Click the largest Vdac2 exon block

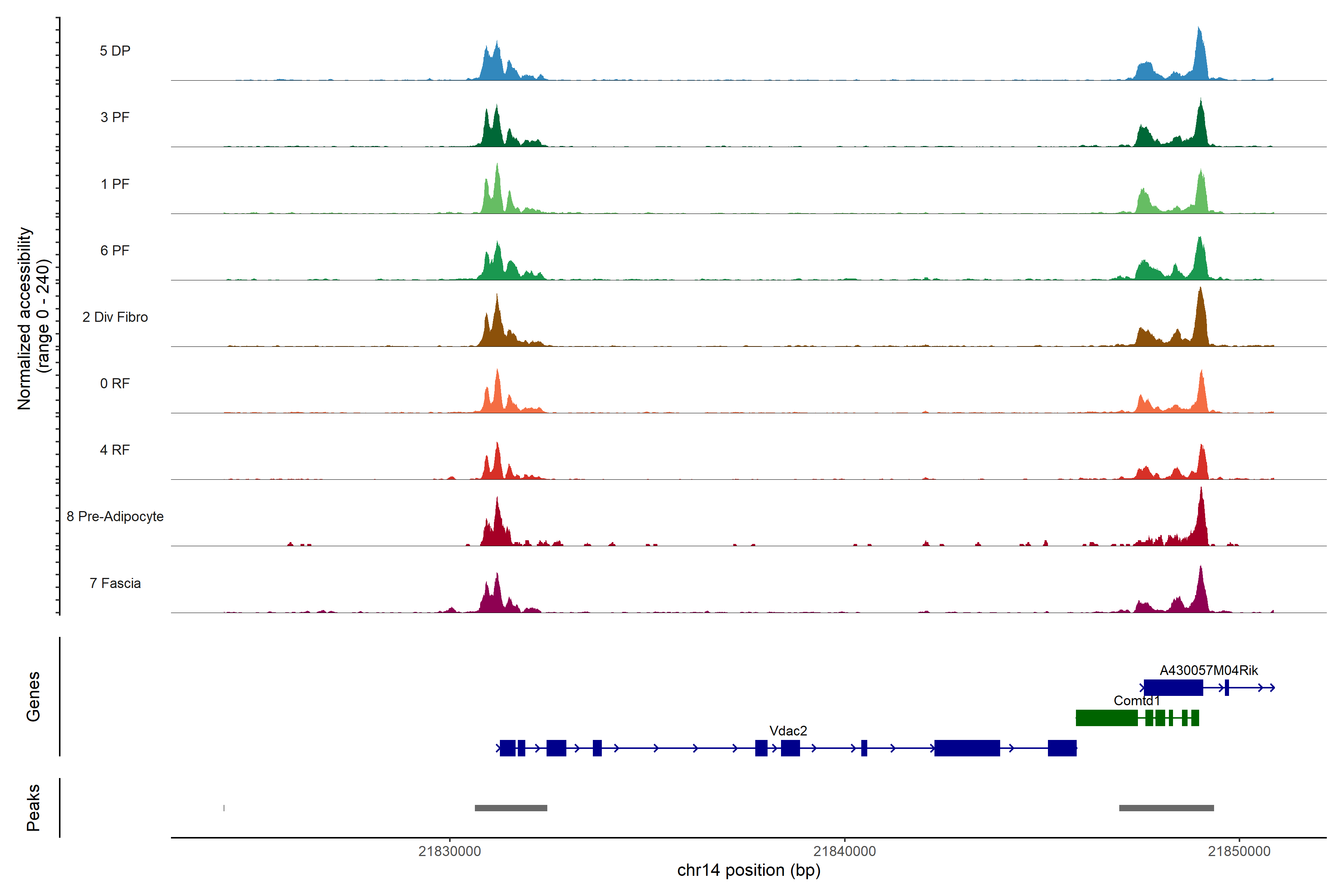point(967,748)
